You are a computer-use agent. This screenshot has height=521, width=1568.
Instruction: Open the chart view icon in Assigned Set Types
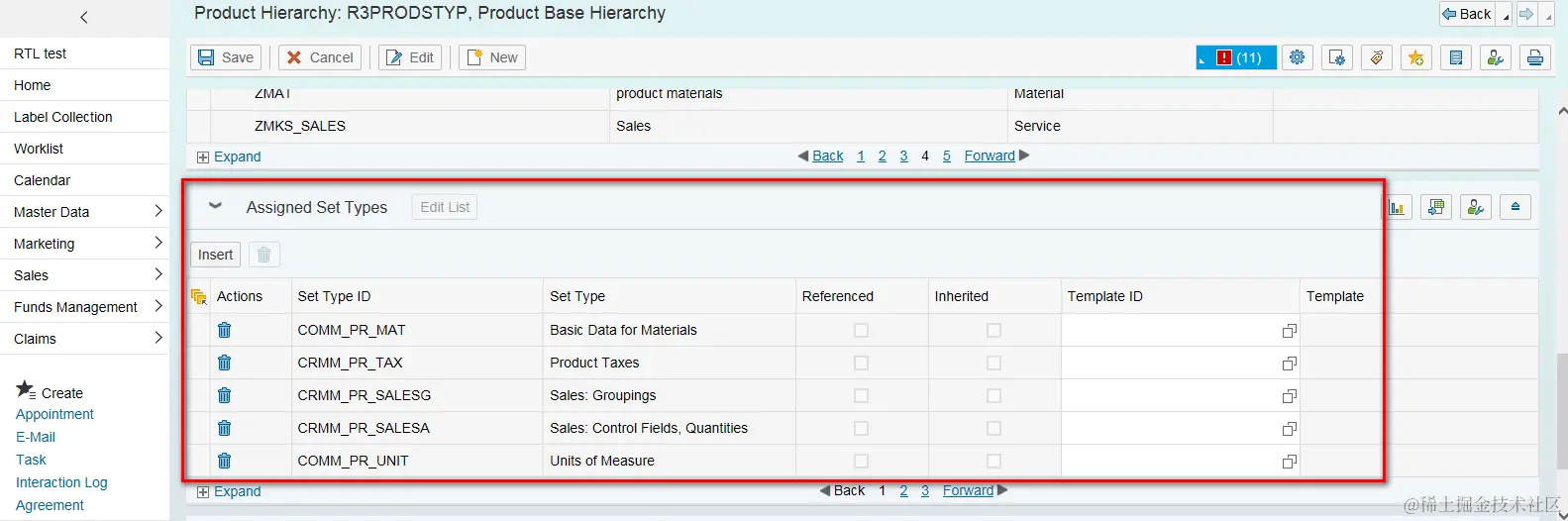coord(1397,207)
